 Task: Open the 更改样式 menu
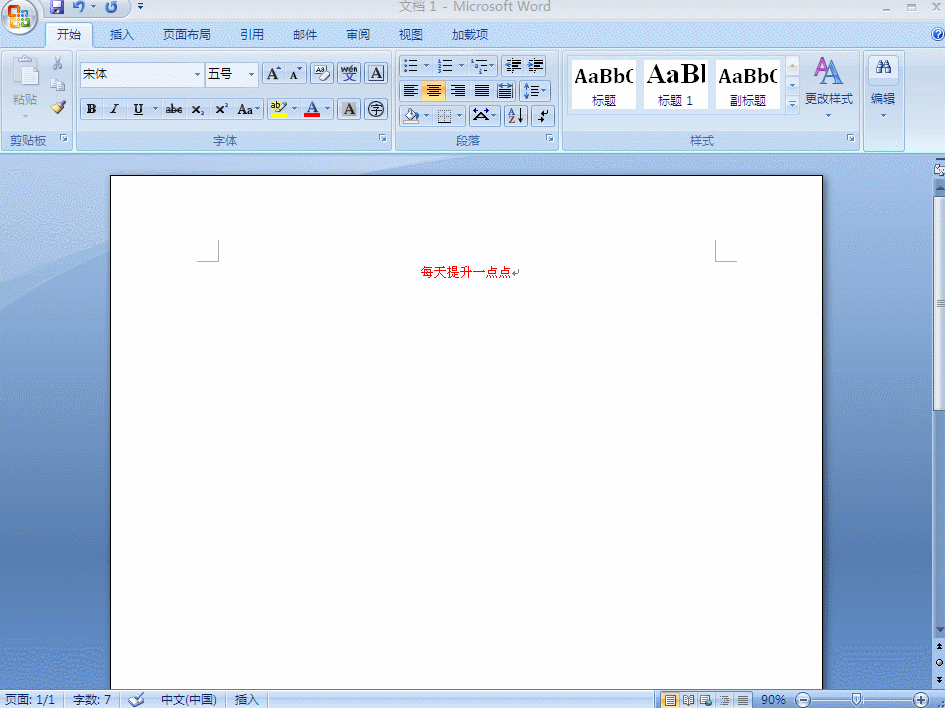tap(829, 87)
